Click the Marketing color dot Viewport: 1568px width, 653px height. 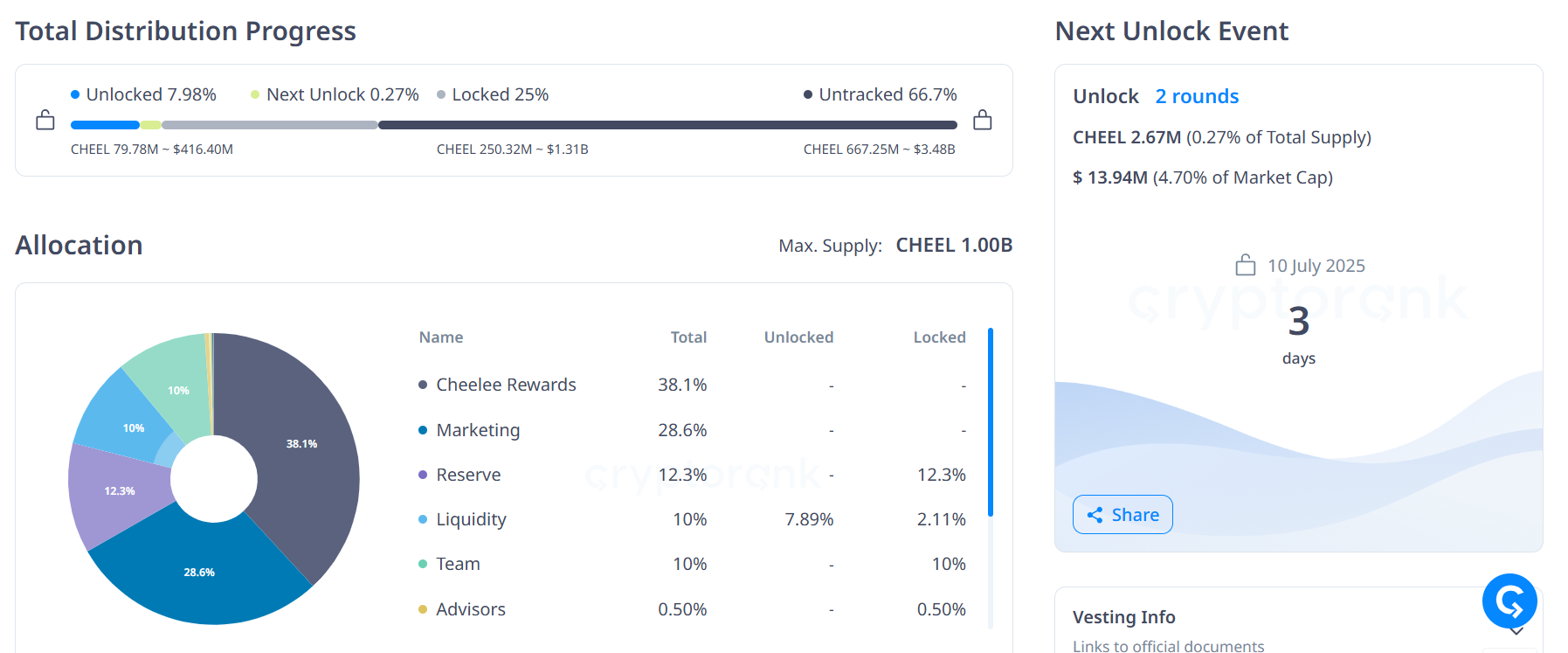coord(423,430)
